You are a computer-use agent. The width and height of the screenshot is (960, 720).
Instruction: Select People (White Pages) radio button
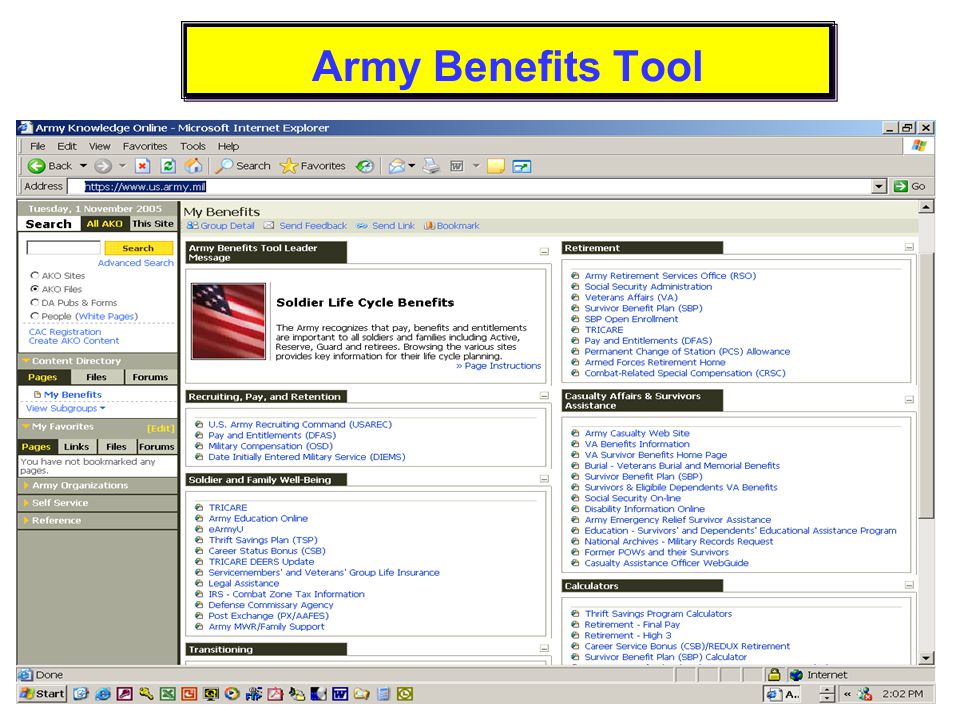click(x=35, y=316)
